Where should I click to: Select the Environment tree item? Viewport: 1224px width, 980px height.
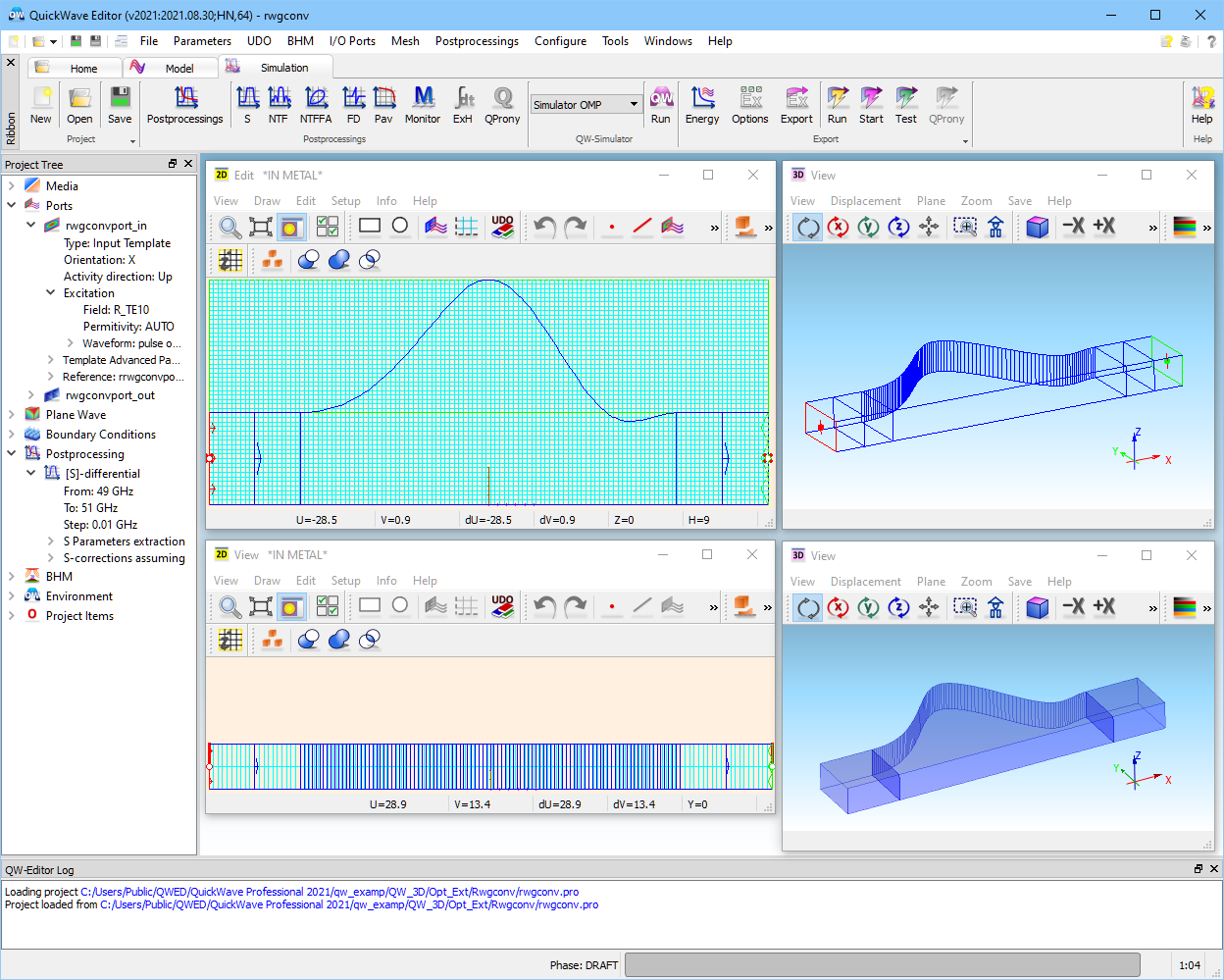pos(78,596)
